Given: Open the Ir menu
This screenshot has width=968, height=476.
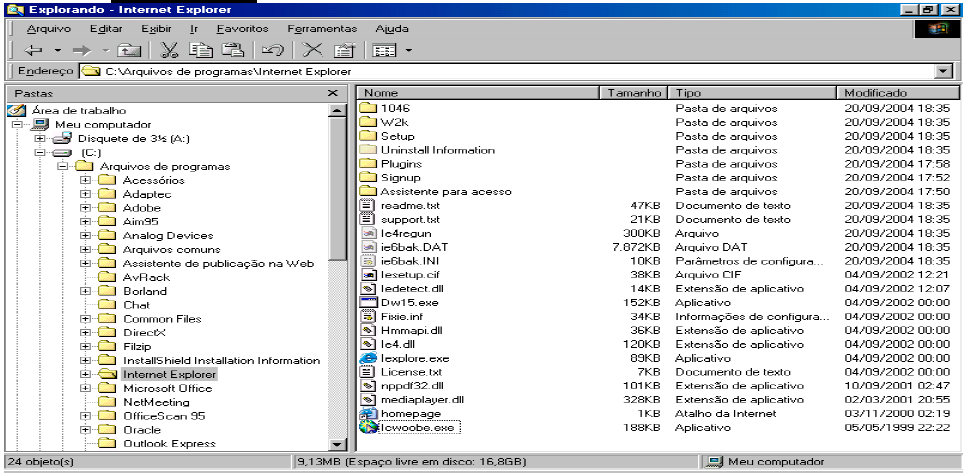Looking at the screenshot, I should pos(194,29).
